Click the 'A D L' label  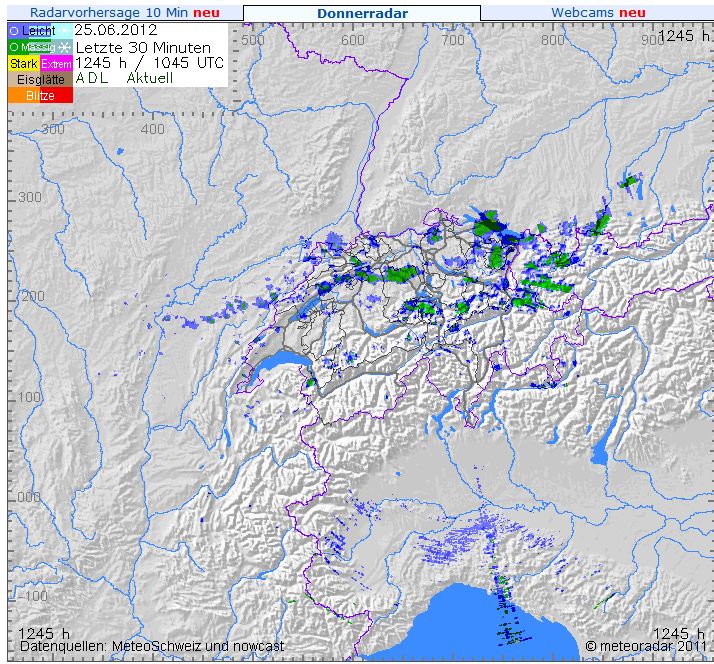[x=92, y=78]
